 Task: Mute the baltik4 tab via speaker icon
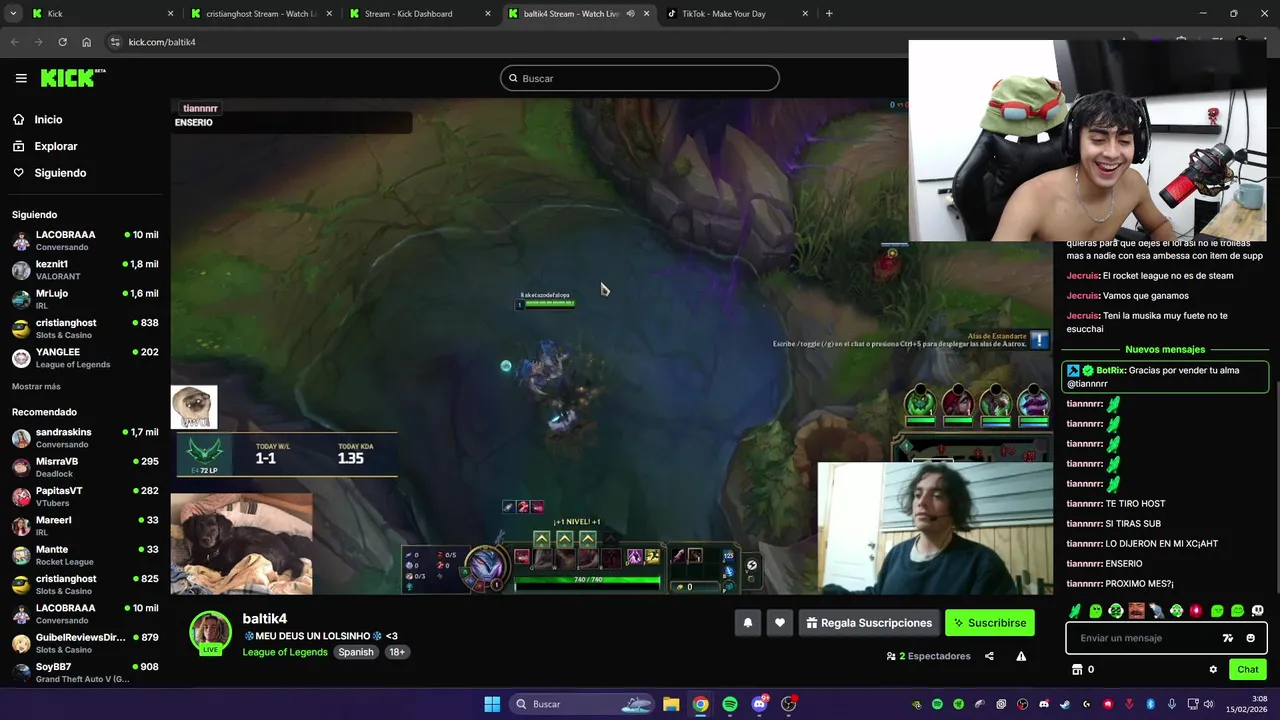coord(630,14)
